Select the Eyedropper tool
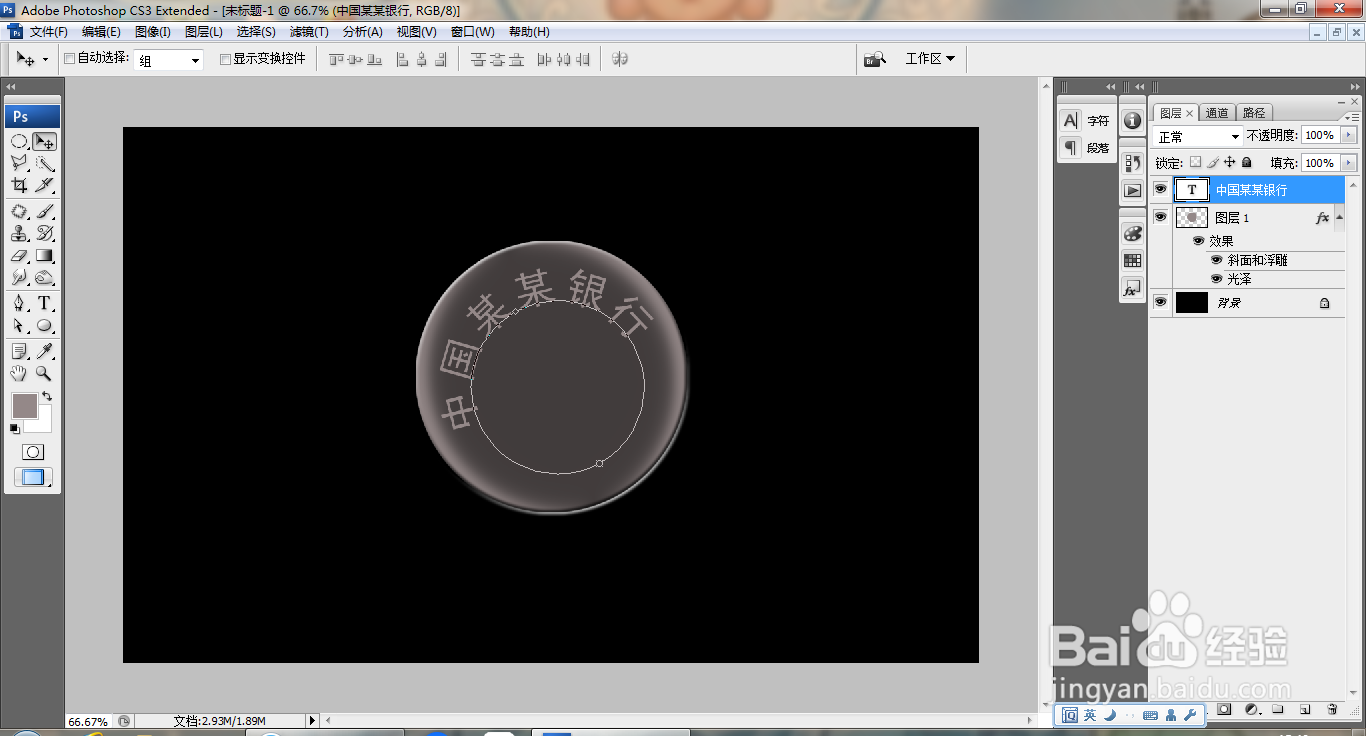 [x=45, y=351]
